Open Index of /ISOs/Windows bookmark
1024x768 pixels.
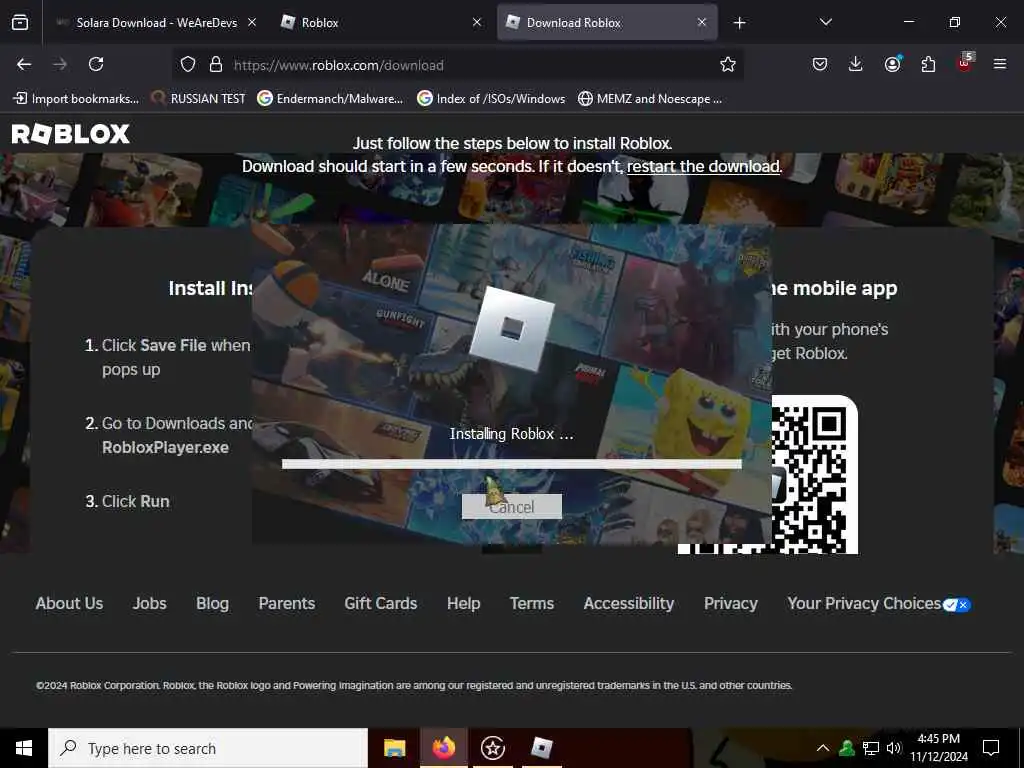[491, 99]
